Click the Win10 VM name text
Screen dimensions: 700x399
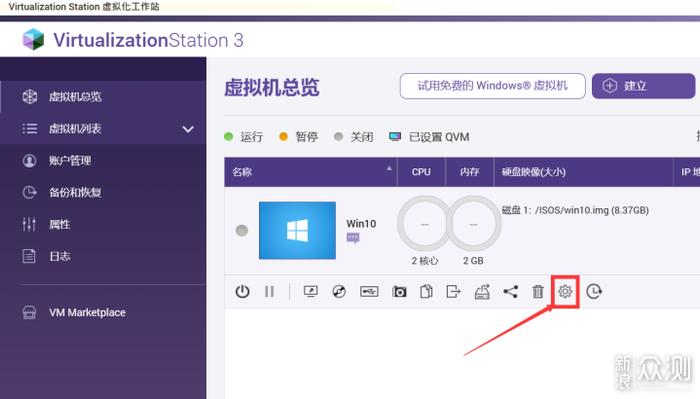tap(361, 224)
